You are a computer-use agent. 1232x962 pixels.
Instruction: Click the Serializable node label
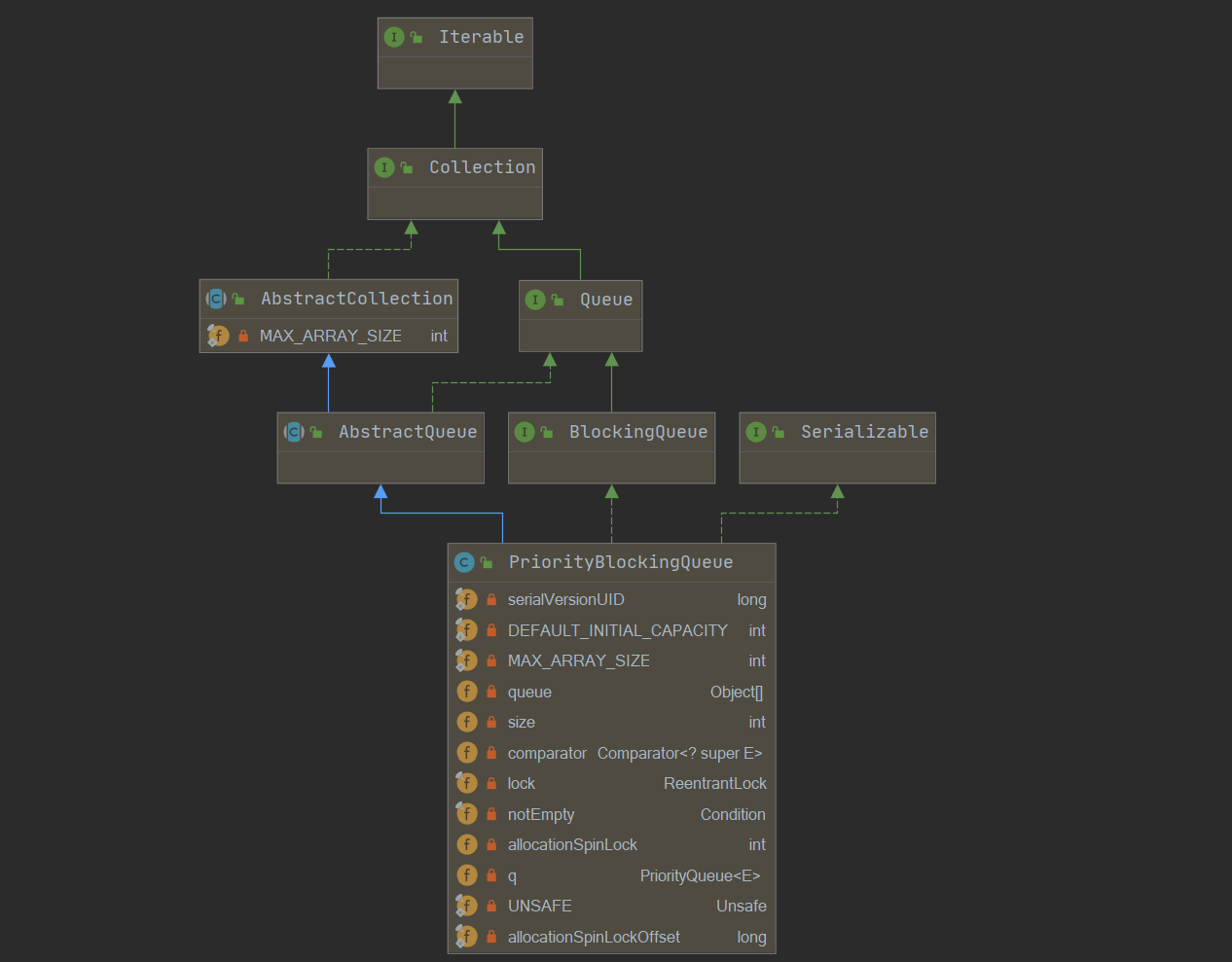tap(864, 432)
